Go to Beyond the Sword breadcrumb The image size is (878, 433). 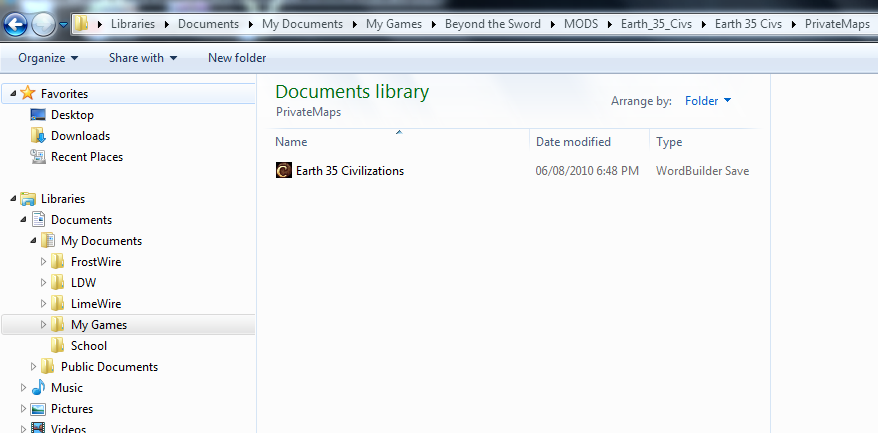pyautogui.click(x=493, y=24)
